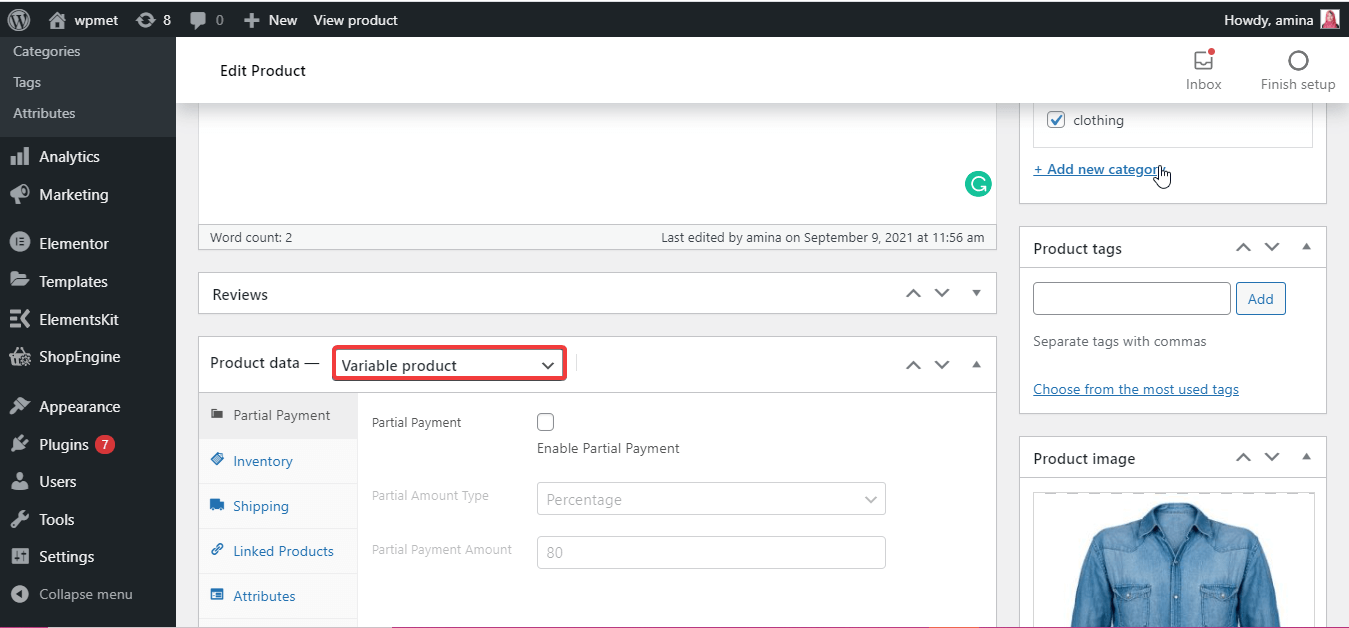Image resolution: width=1349 pixels, height=628 pixels.
Task: Open the Partial Amount Type dropdown
Action: point(711,499)
